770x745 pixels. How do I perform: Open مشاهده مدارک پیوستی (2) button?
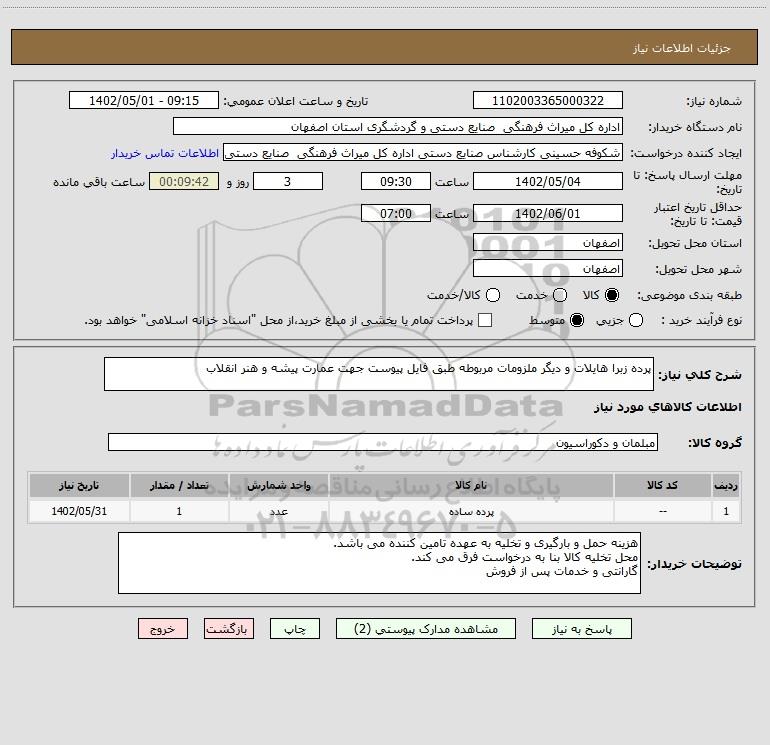coord(426,629)
